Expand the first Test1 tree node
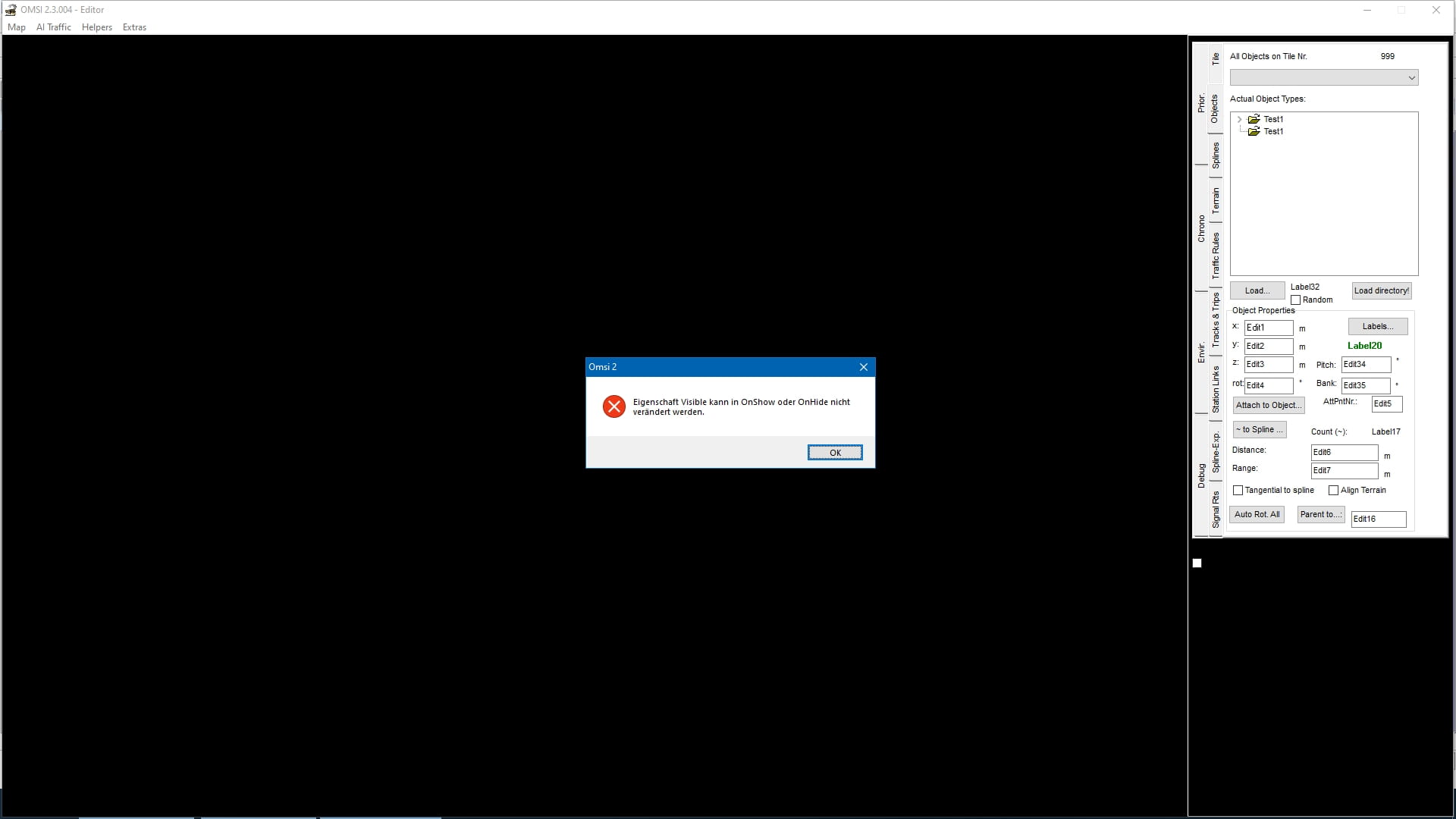1456x819 pixels. [x=1240, y=119]
